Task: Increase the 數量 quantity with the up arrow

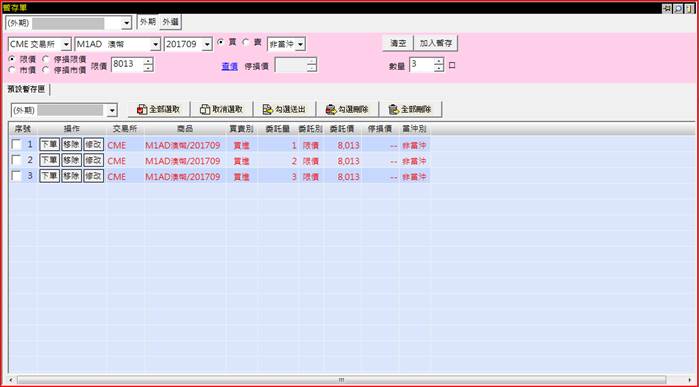Action: (x=439, y=62)
